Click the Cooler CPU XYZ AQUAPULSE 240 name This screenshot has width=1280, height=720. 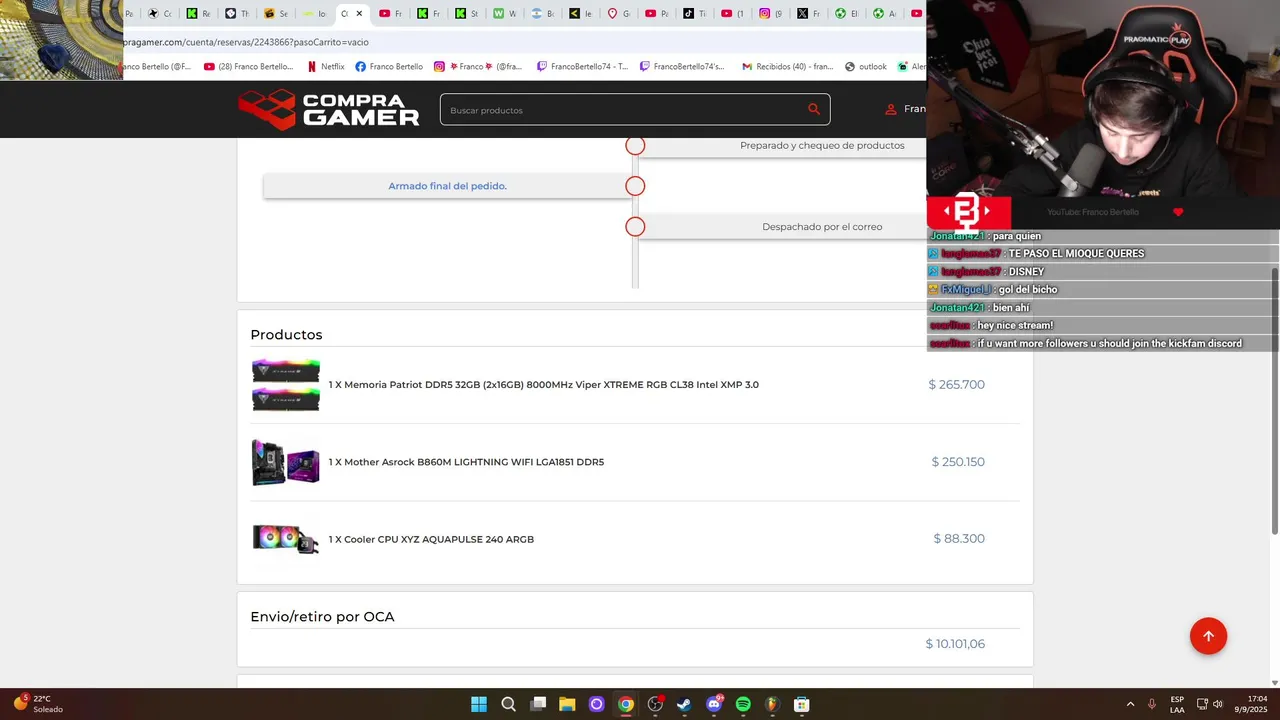pos(431,539)
